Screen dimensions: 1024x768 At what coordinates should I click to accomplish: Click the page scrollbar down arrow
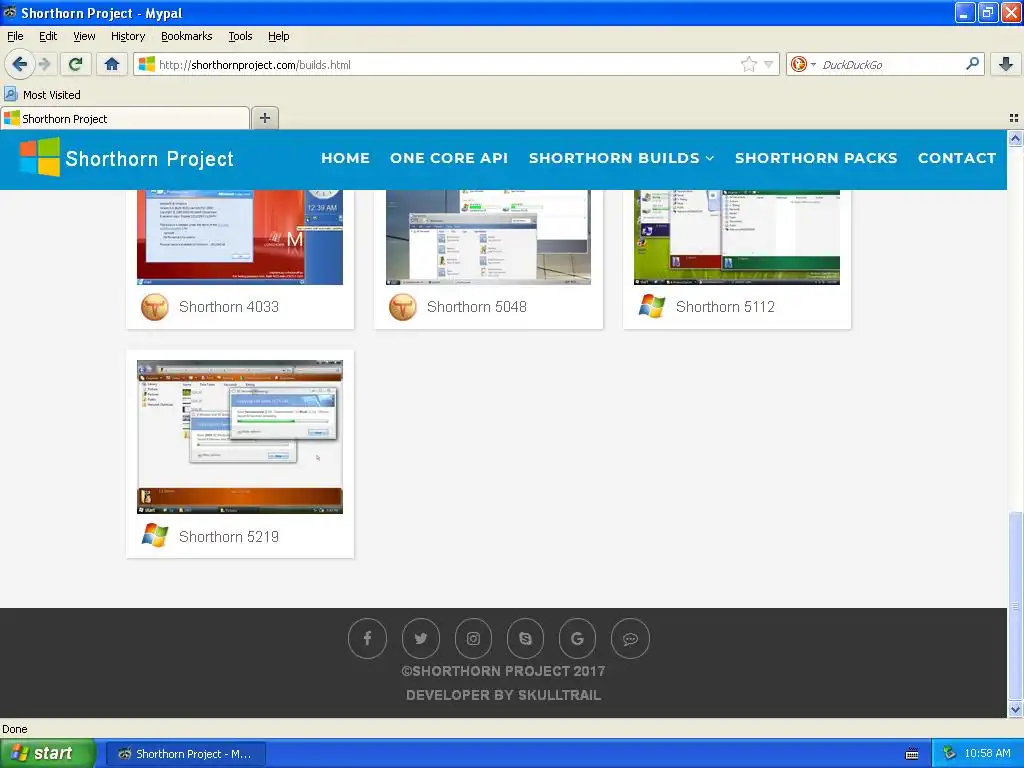1015,709
